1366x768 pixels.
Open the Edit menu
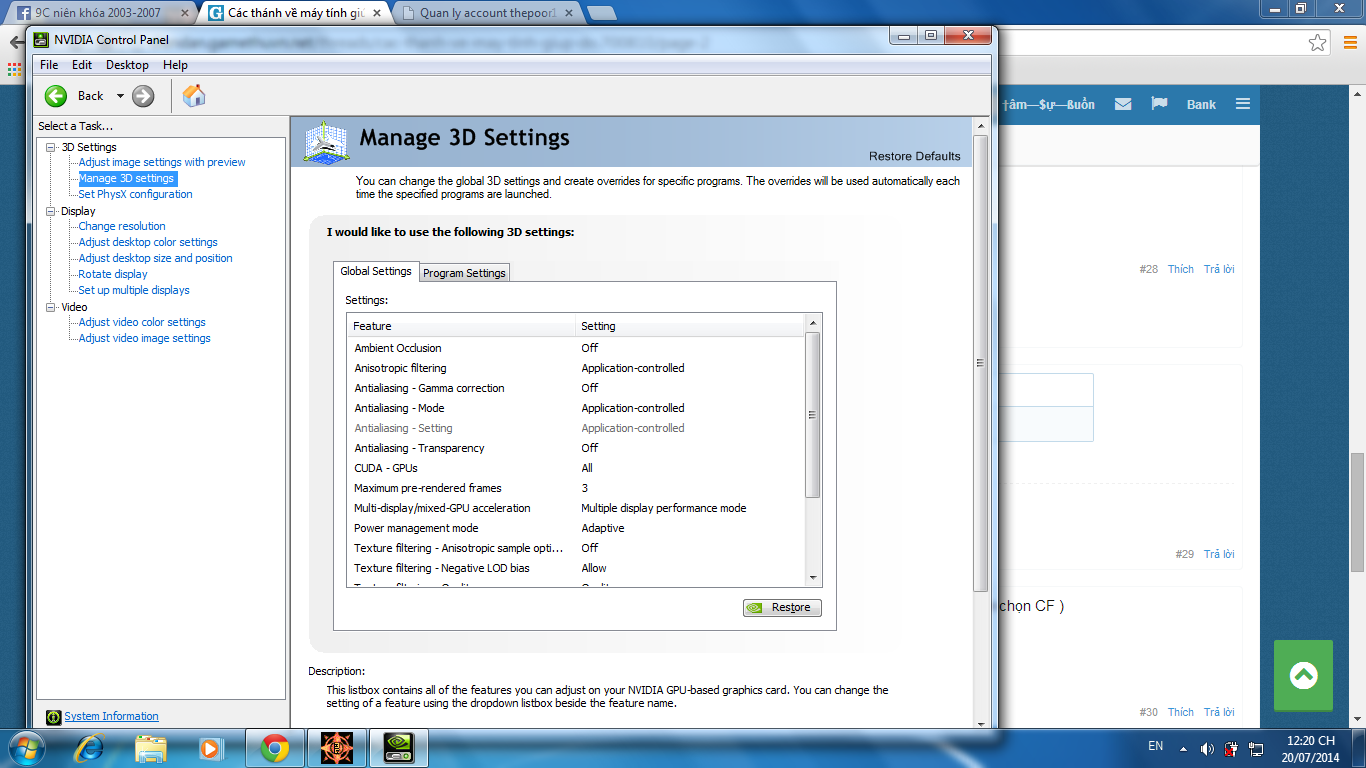[82, 65]
